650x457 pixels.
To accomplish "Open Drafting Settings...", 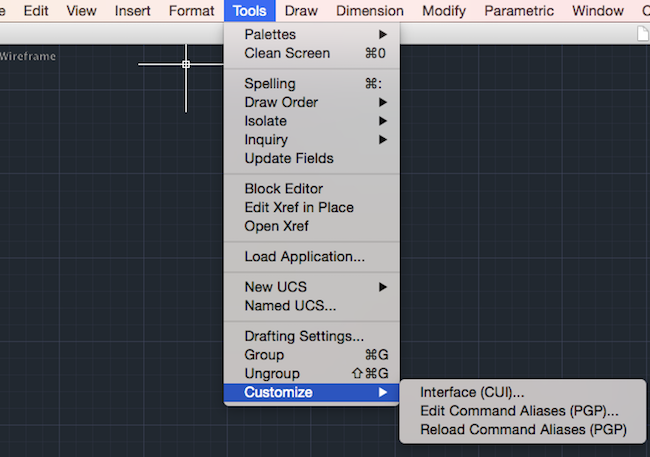I will click(312, 336).
